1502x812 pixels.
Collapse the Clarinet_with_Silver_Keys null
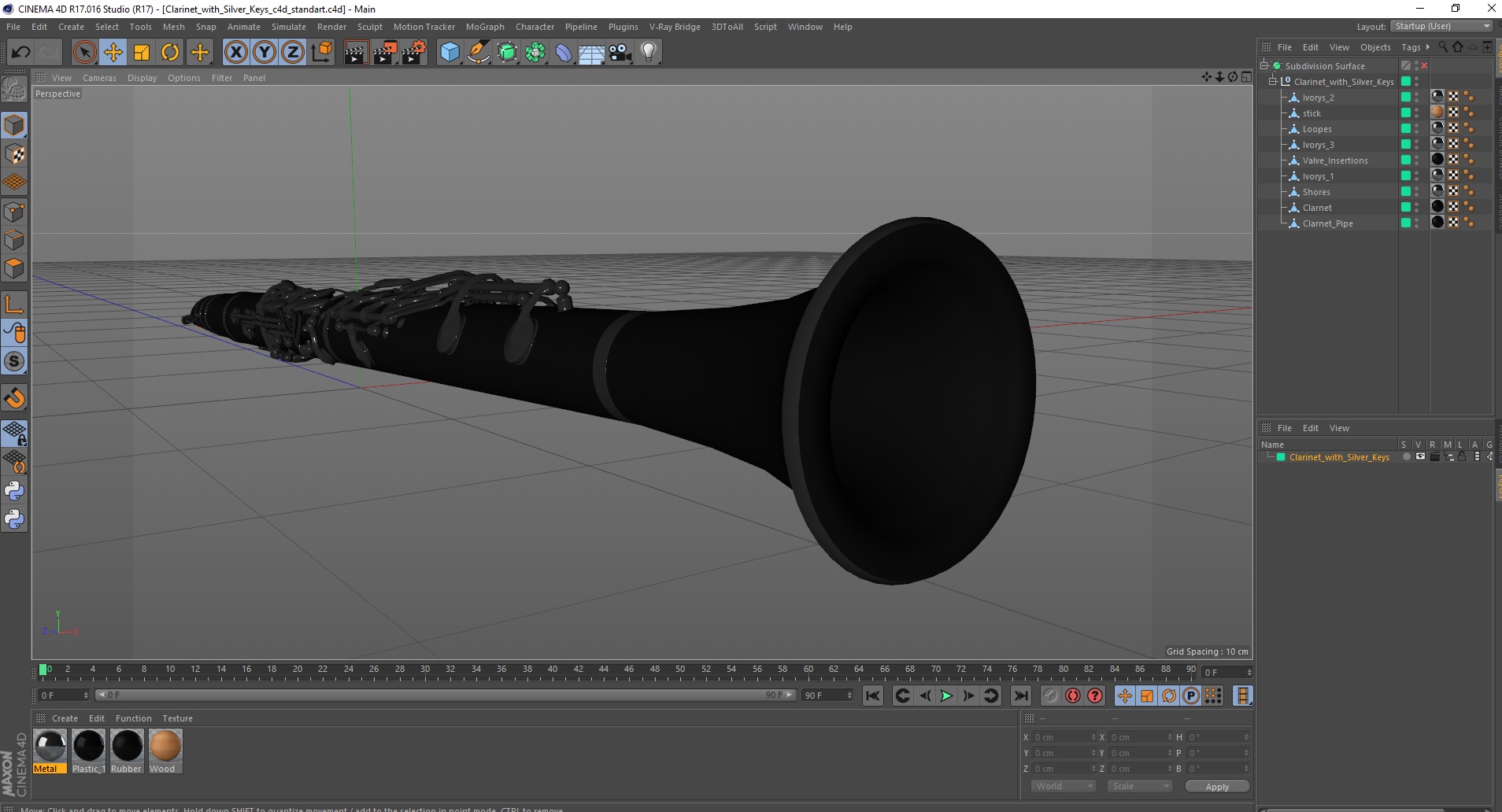point(1272,81)
